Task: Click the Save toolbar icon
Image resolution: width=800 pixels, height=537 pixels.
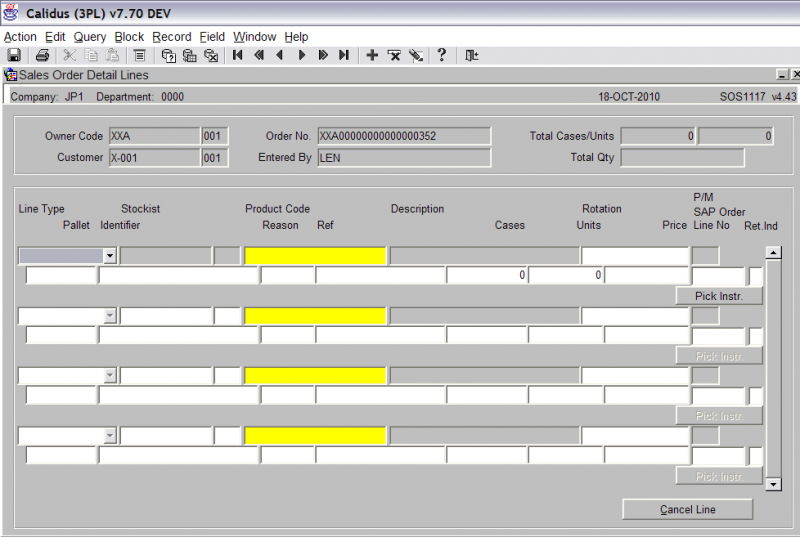Action: coord(14,55)
